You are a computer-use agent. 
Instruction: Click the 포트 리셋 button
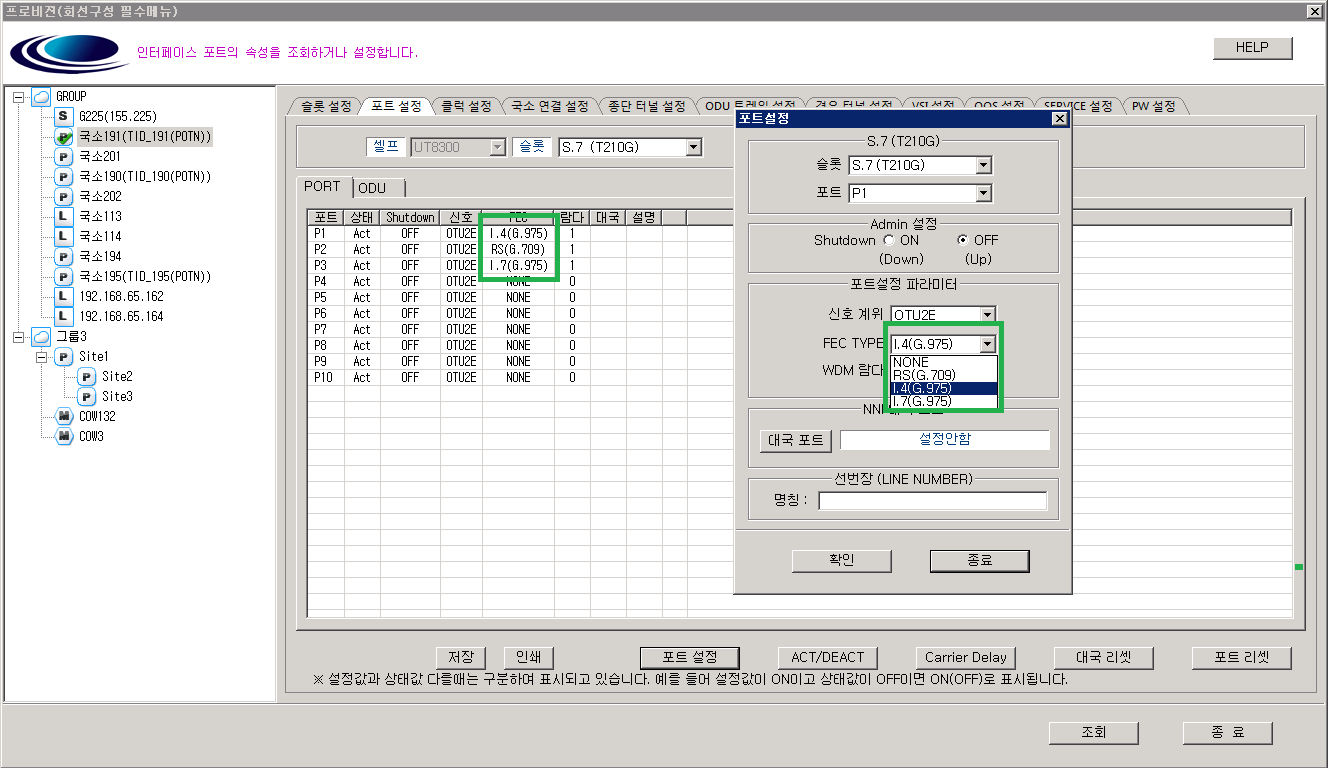click(1241, 658)
